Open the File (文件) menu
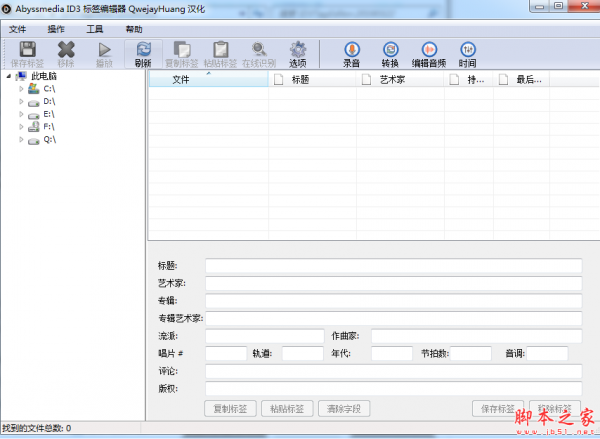 18,29
